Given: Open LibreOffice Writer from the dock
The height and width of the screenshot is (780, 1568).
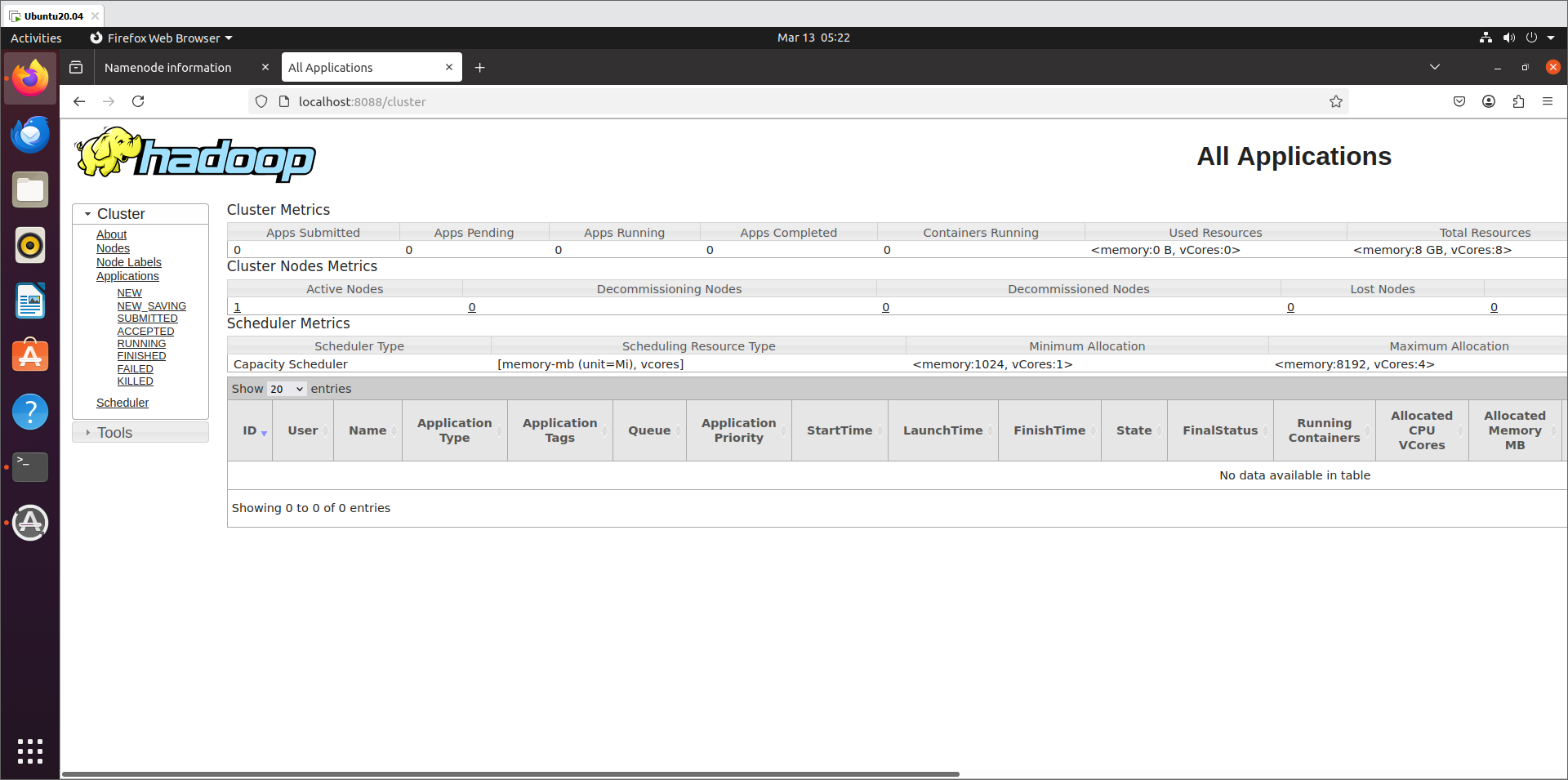Looking at the screenshot, I should click(29, 301).
